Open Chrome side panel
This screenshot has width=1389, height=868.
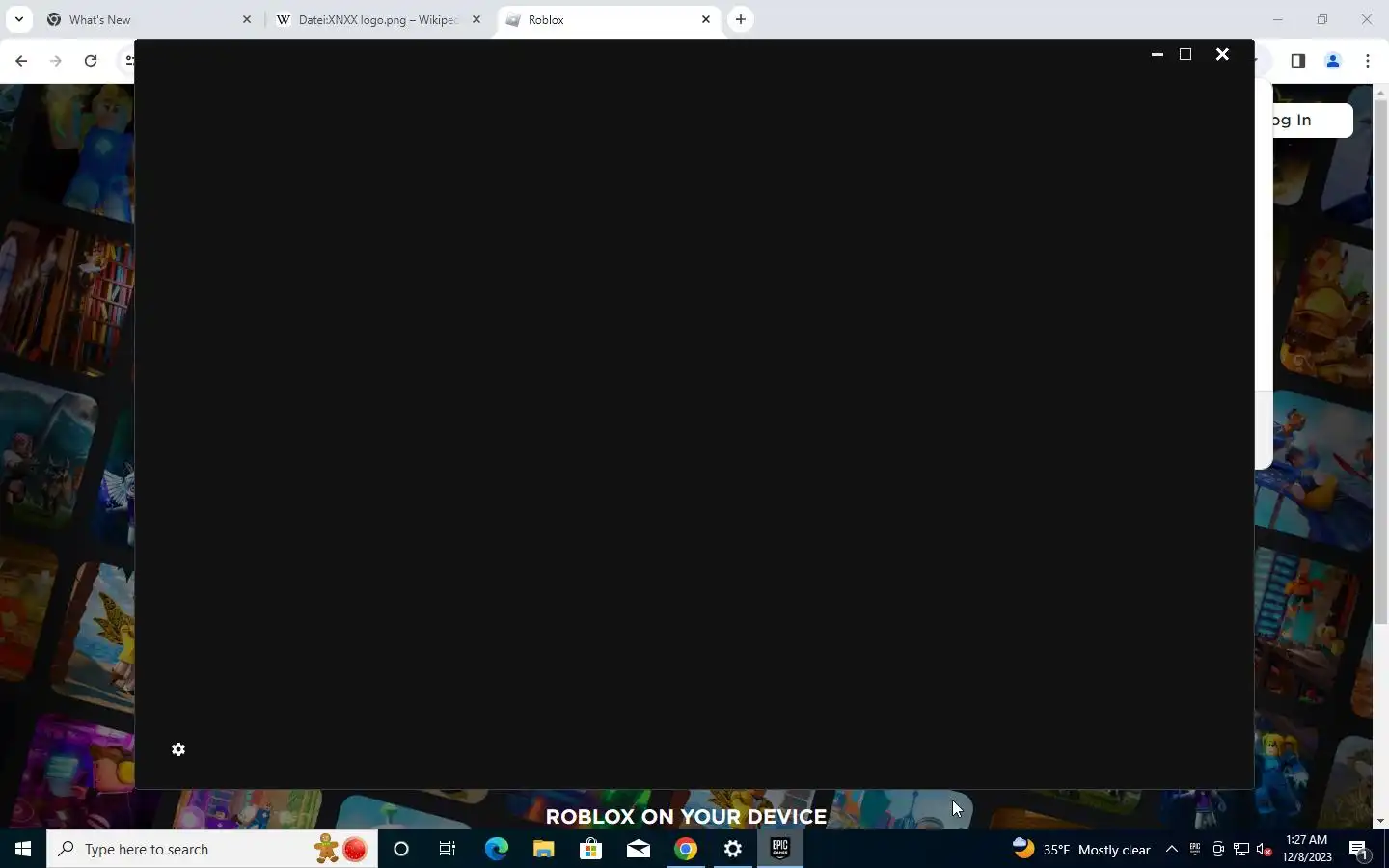point(1297,61)
